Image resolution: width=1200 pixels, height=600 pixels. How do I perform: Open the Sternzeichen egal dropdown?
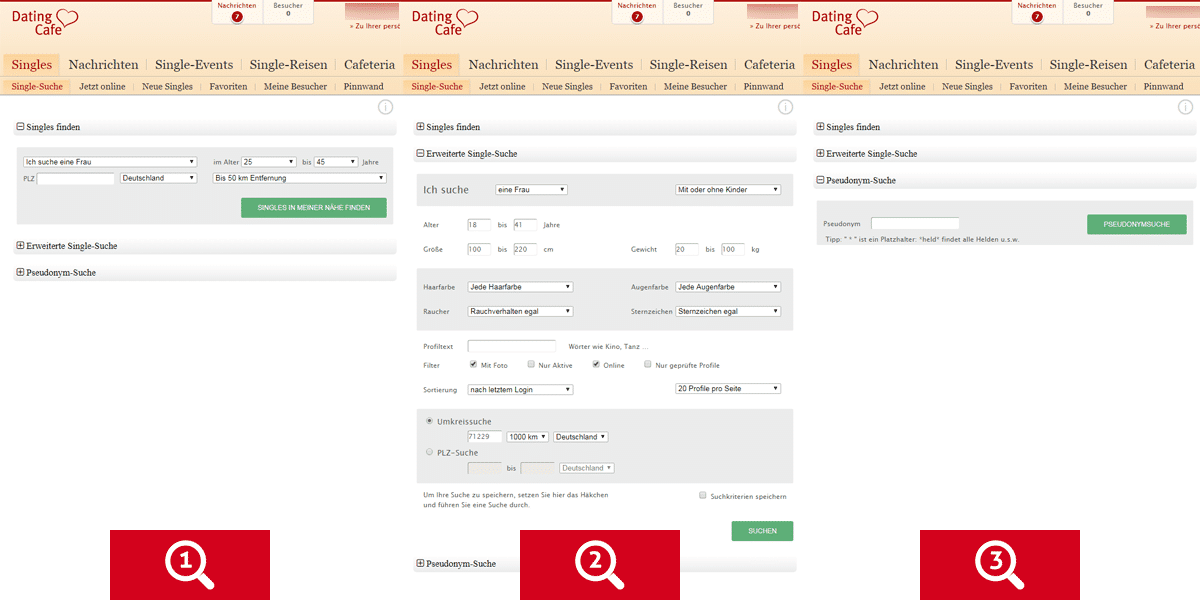tap(727, 311)
